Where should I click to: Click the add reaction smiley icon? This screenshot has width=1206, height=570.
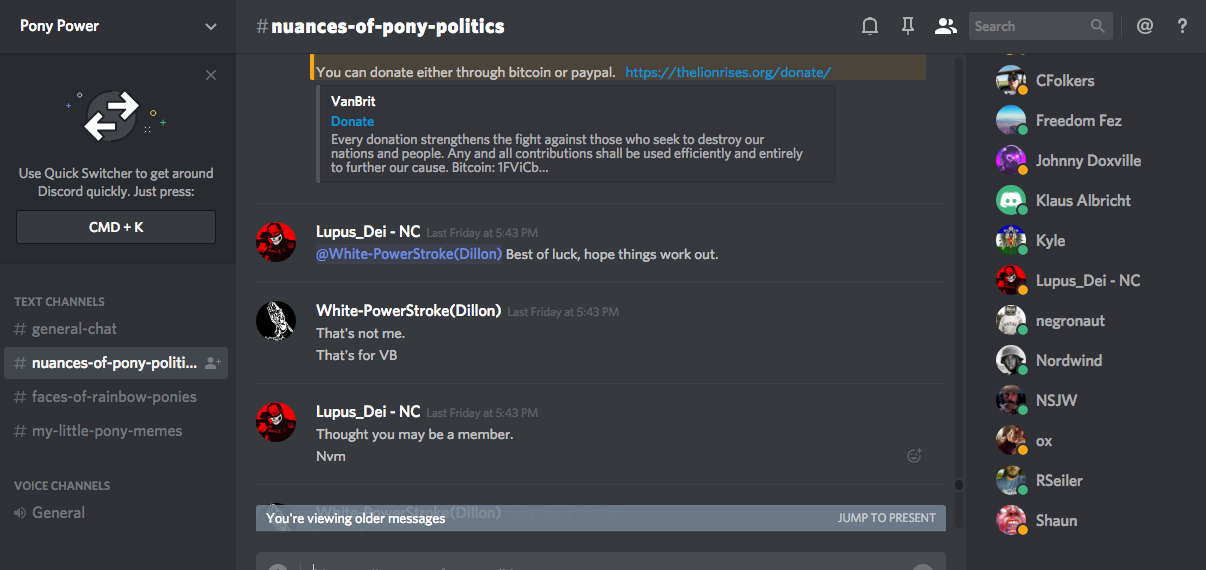point(914,456)
